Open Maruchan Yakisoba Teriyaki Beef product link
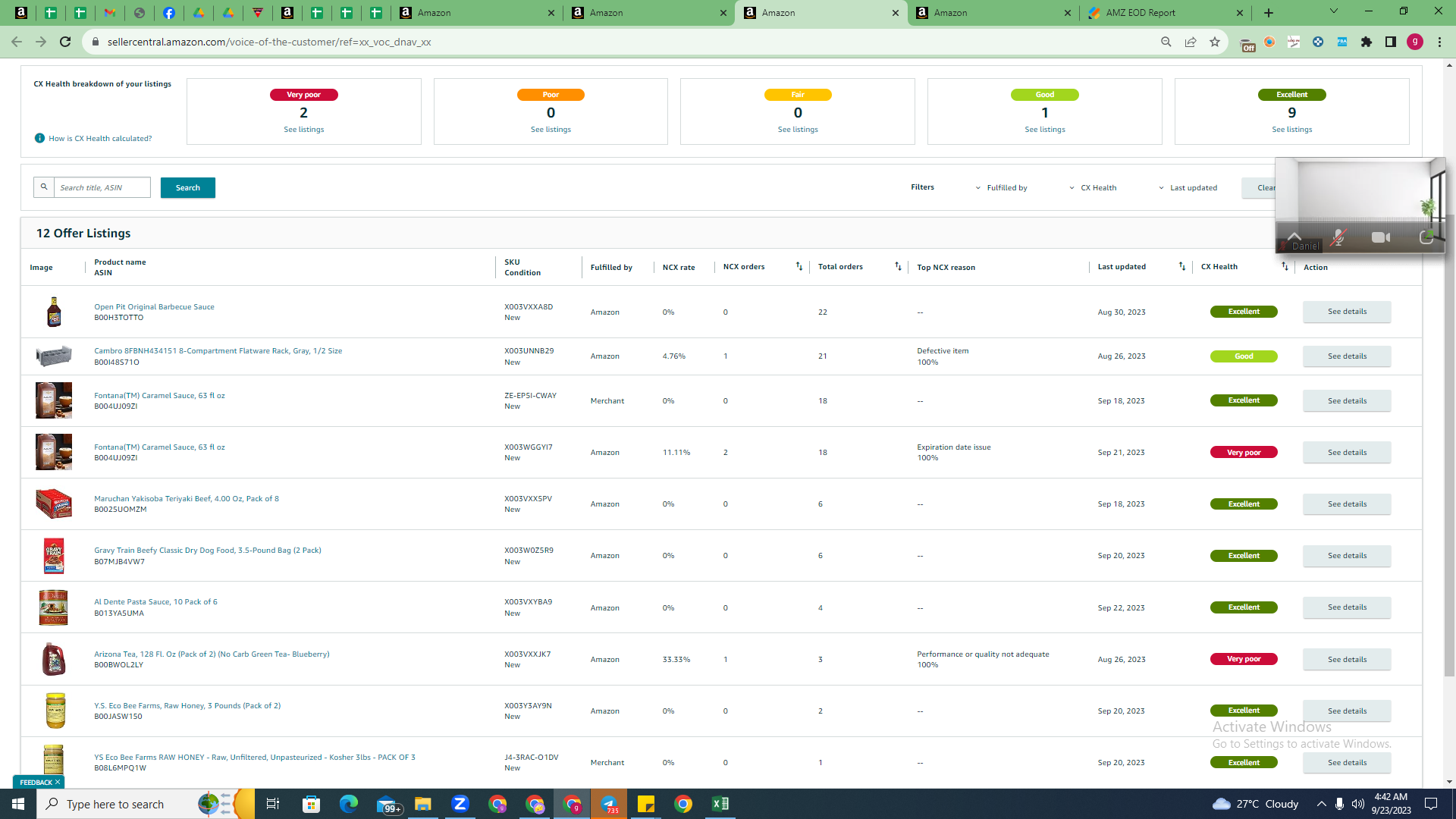1456x819 pixels. pyautogui.click(x=187, y=499)
